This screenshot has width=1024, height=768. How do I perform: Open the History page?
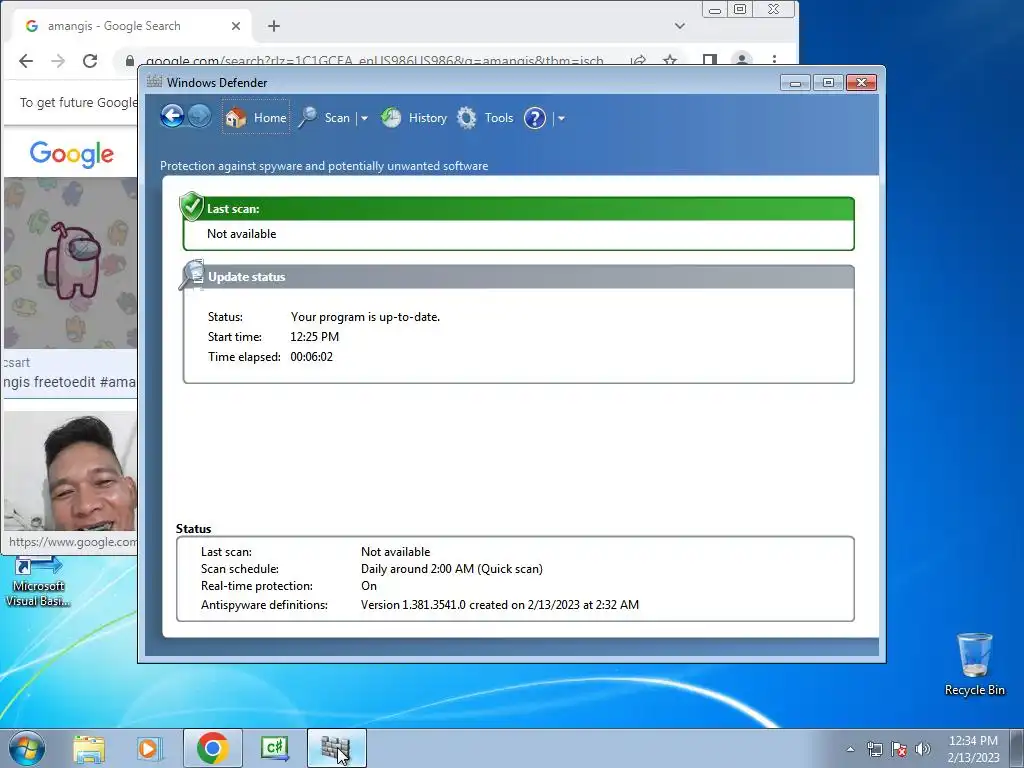[x=413, y=118]
